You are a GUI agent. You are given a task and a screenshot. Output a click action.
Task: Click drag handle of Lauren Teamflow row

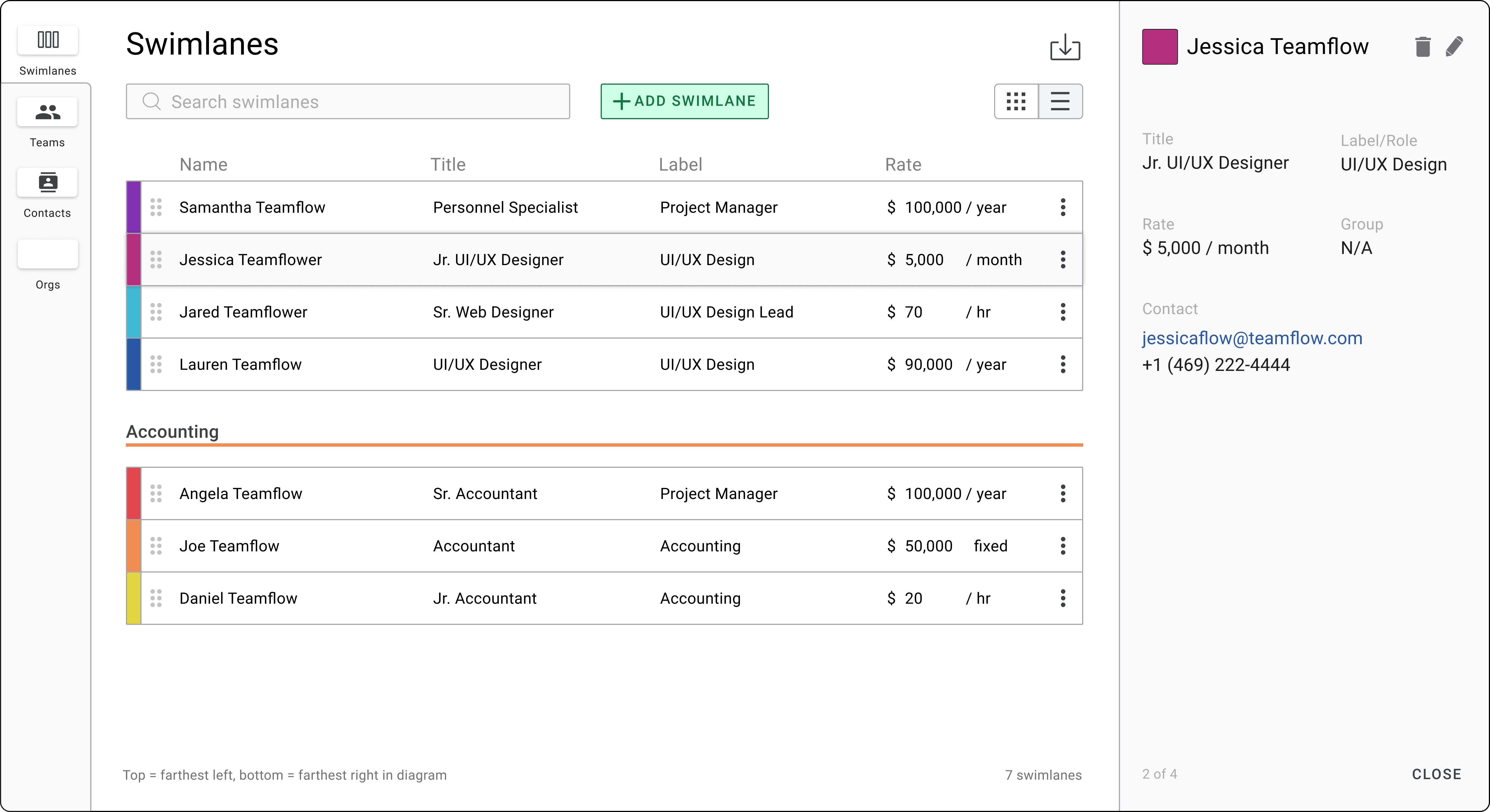click(x=156, y=365)
